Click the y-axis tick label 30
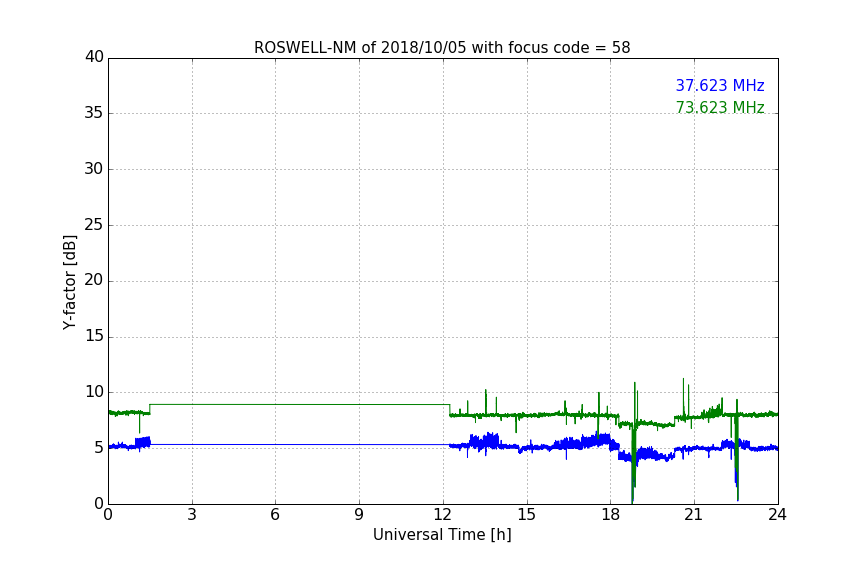Viewport: 864px width, 576px height. (94, 169)
